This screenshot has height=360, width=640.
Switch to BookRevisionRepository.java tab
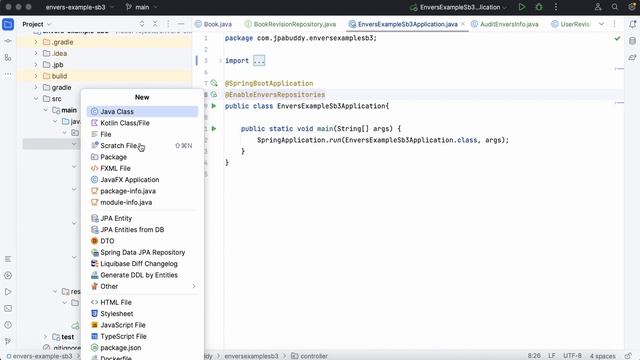pos(291,24)
